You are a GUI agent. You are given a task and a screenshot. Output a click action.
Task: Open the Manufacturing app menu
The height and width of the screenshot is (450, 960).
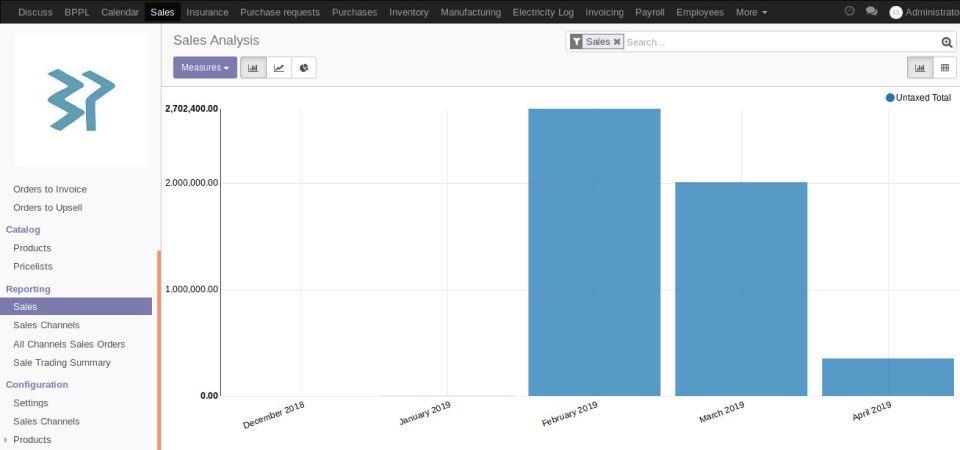[x=470, y=12]
